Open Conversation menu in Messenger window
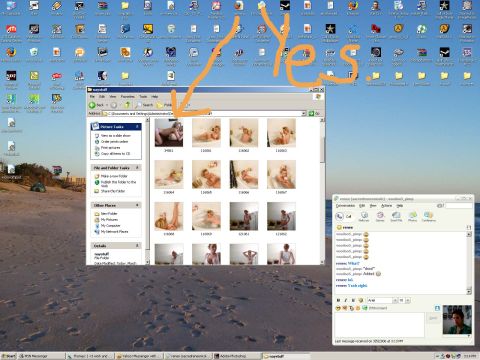 [x=345, y=206]
